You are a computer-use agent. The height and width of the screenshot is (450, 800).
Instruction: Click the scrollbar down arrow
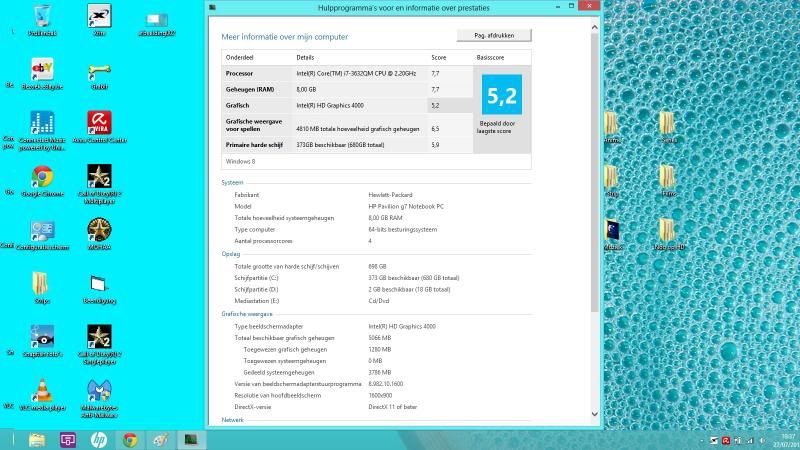(594, 414)
